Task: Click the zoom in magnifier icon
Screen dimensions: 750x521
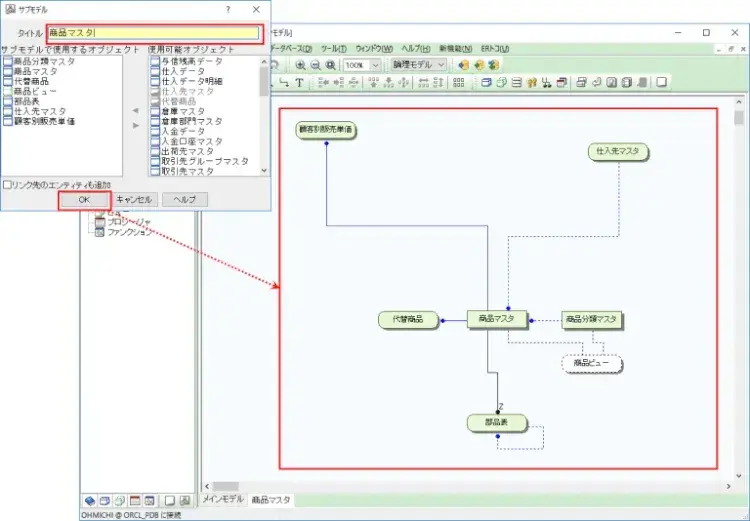Action: click(301, 65)
